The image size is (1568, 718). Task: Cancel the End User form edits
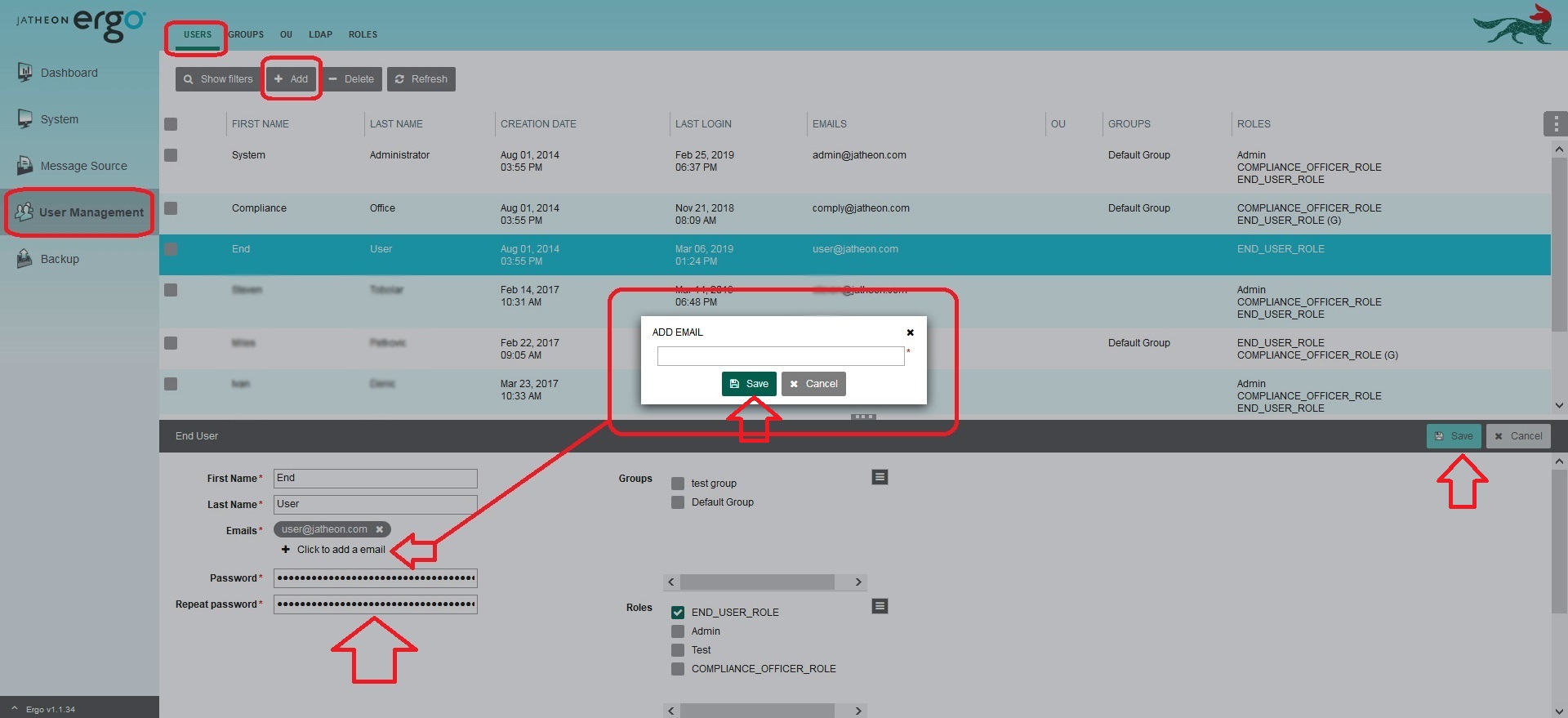click(1518, 436)
